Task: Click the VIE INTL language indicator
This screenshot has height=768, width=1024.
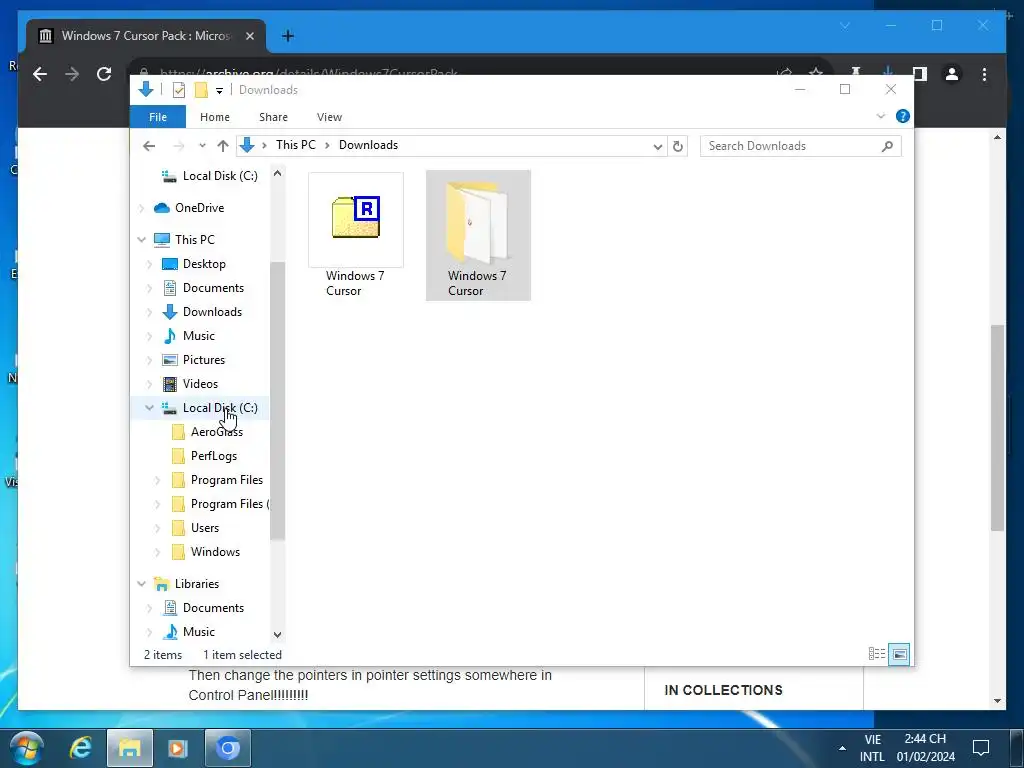Action: click(x=872, y=748)
